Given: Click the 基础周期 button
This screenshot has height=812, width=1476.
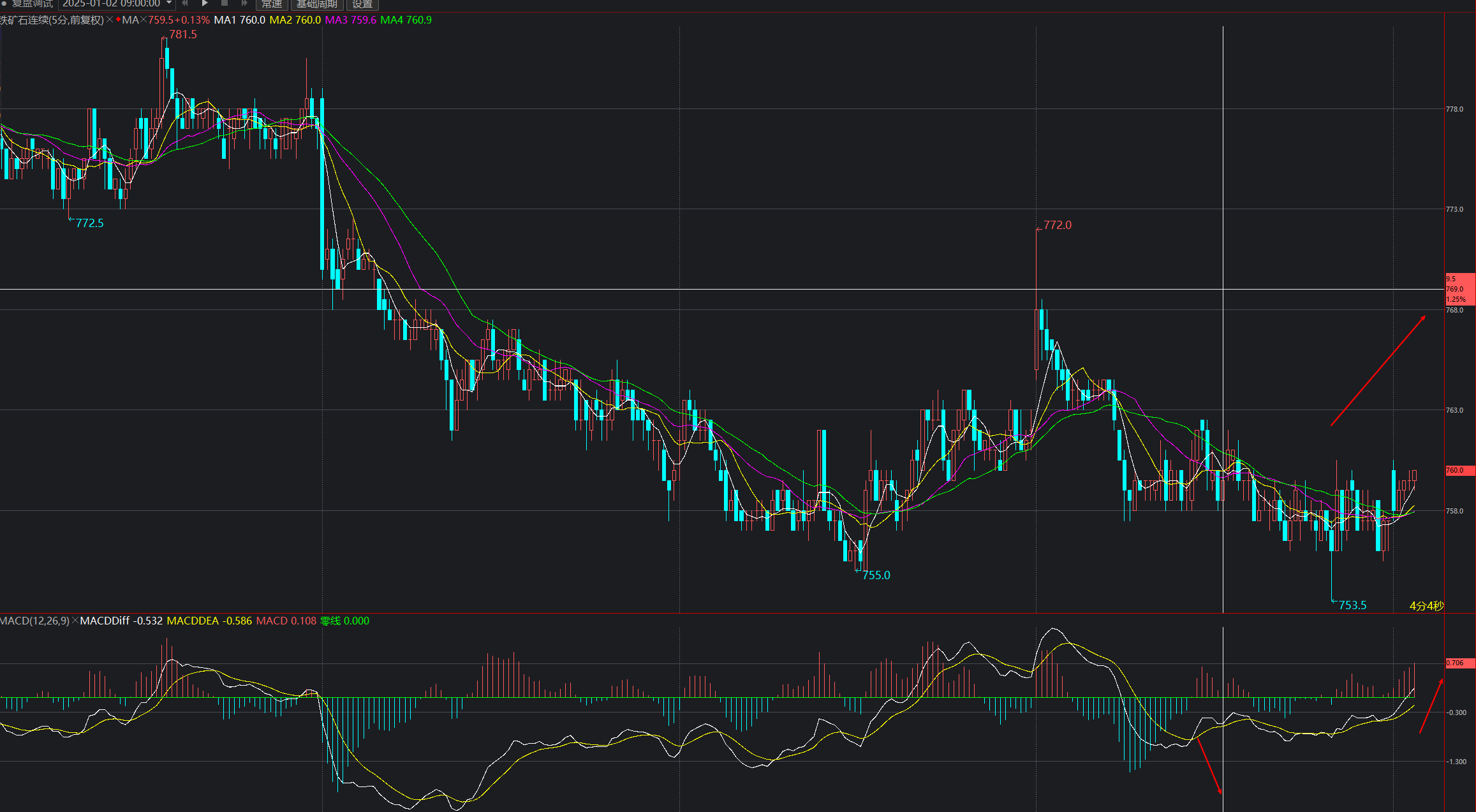Looking at the screenshot, I should (x=317, y=4).
